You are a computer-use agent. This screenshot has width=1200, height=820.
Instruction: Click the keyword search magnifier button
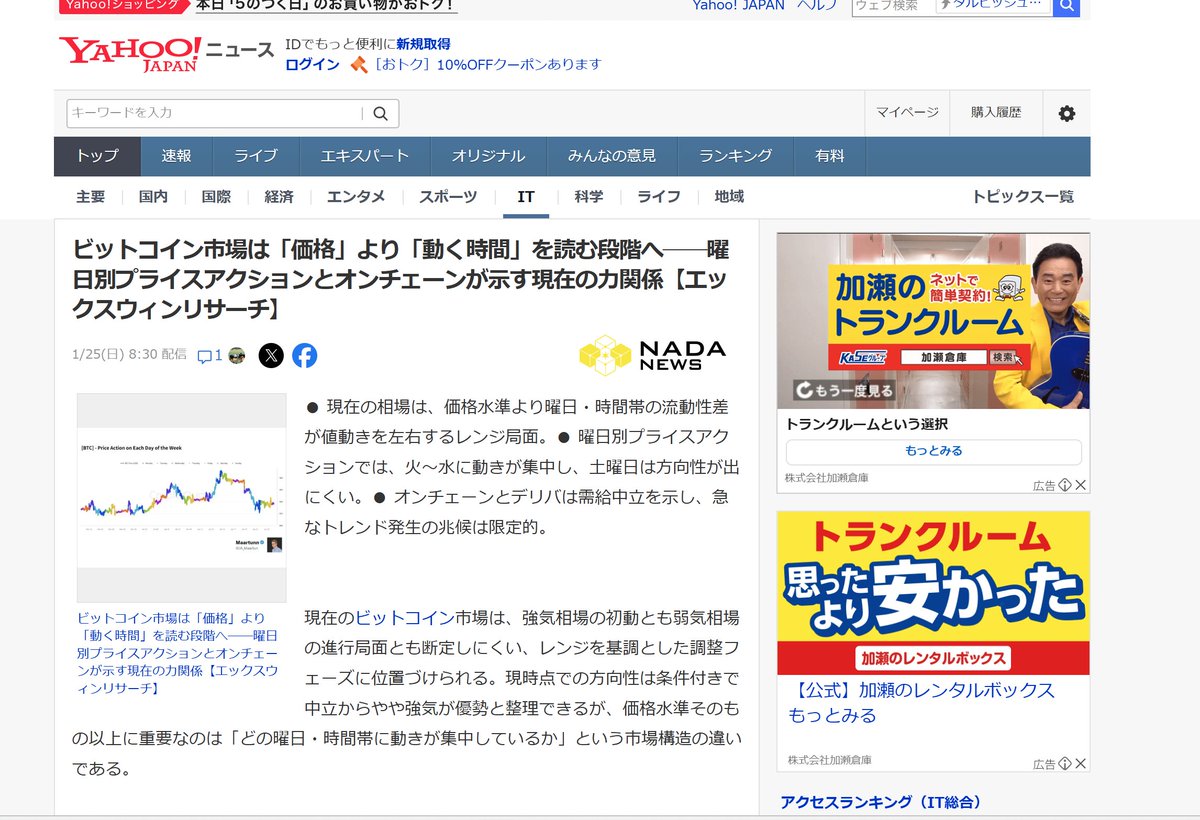380,113
